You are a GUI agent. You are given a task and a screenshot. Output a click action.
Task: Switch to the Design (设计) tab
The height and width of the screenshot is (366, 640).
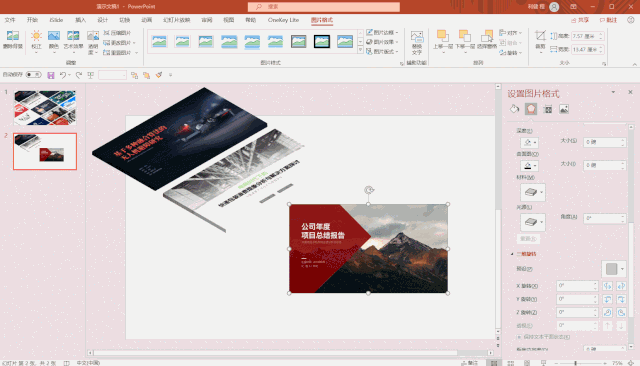(x=102, y=20)
